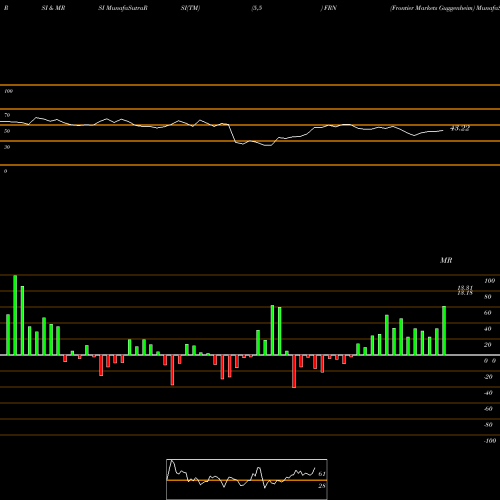This screenshot has width=500, height=500.
Task: Click the RSI axis label 70
Action: (7, 115)
